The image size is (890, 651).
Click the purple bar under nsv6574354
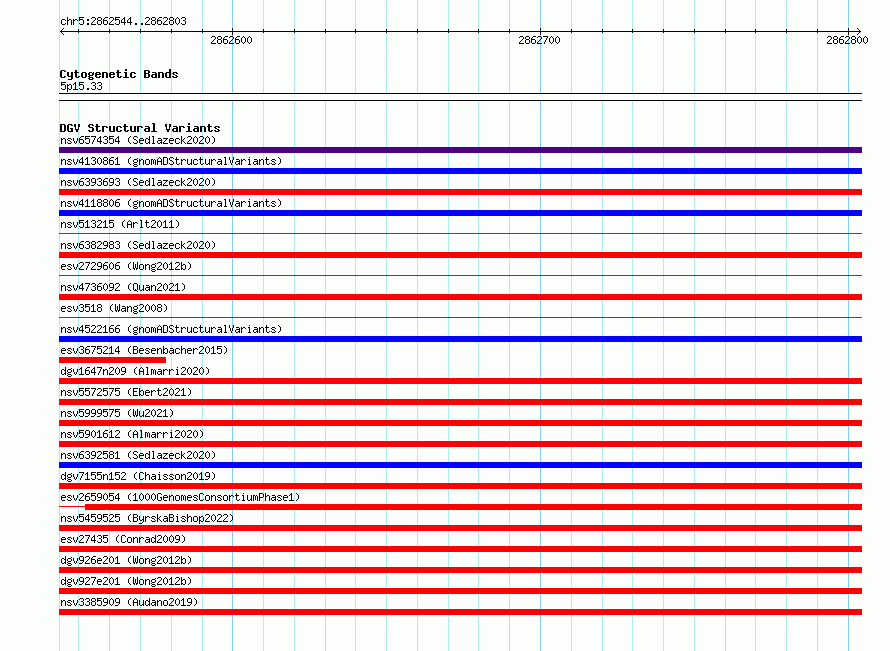click(460, 150)
